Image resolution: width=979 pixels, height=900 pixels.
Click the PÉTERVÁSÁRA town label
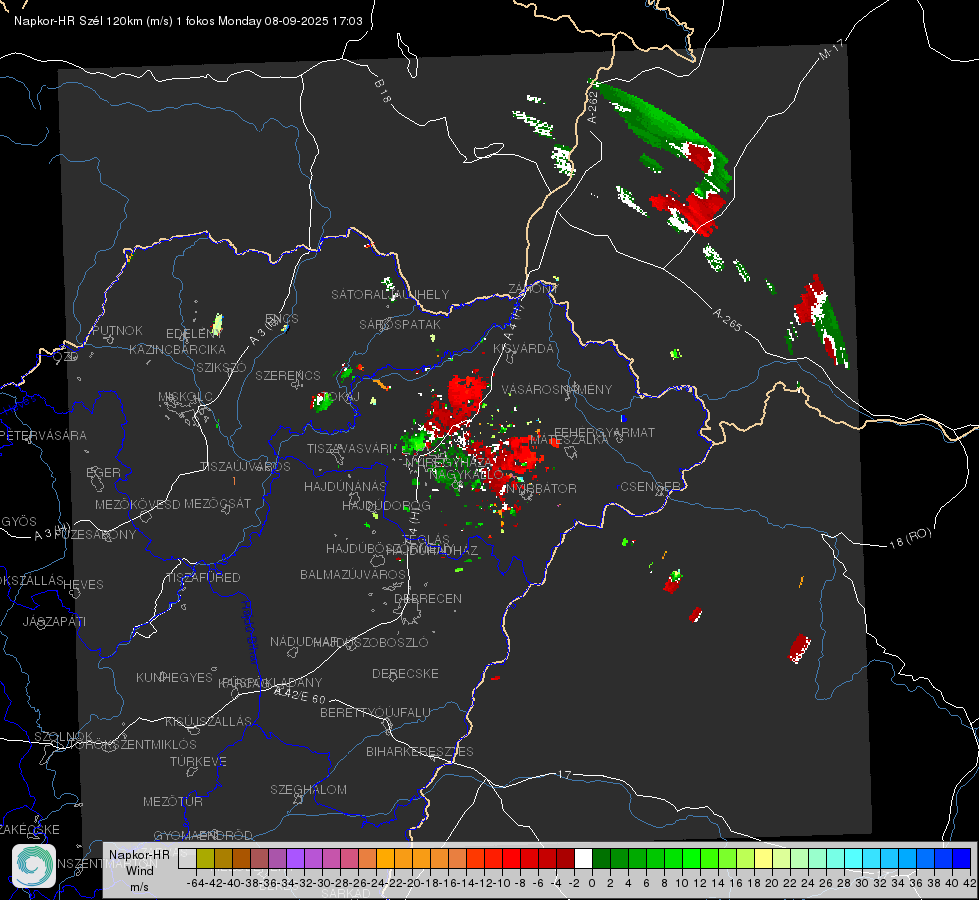(x=44, y=435)
